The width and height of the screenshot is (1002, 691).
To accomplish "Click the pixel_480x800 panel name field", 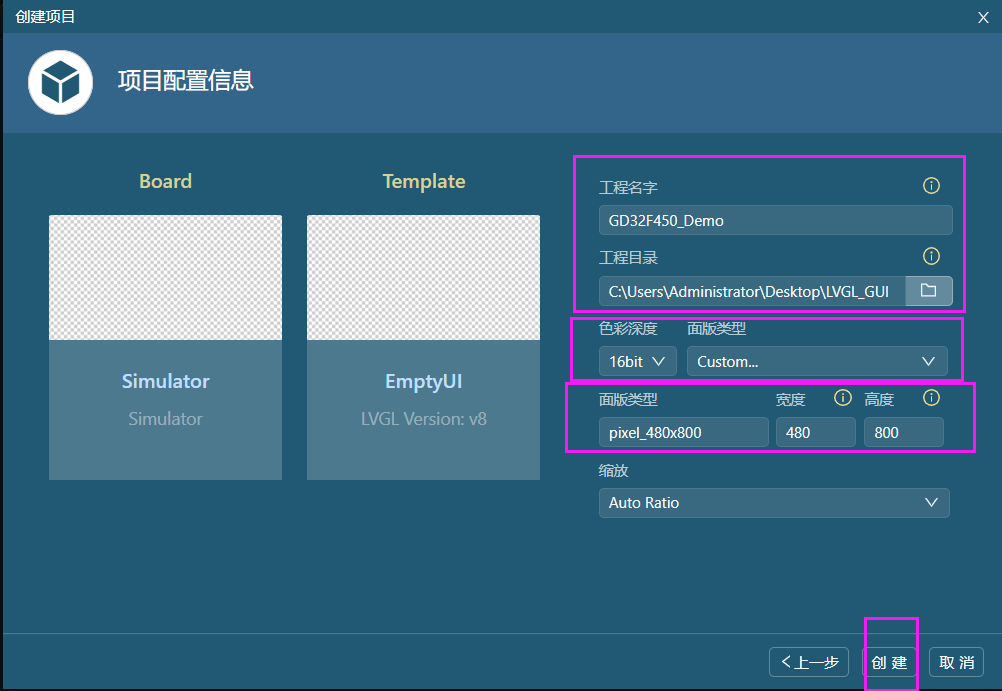I will [684, 432].
